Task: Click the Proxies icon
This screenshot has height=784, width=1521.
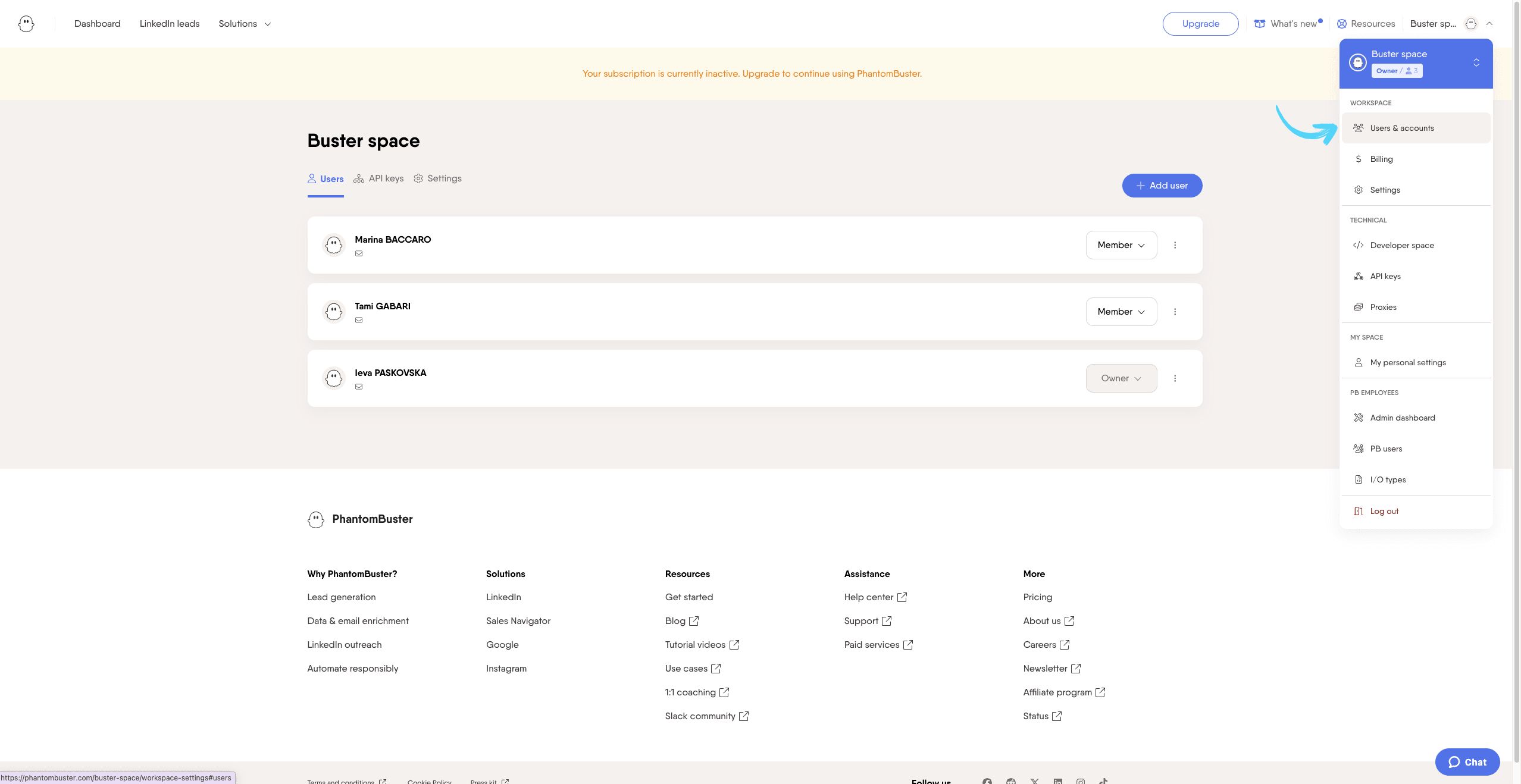Action: [x=1359, y=307]
